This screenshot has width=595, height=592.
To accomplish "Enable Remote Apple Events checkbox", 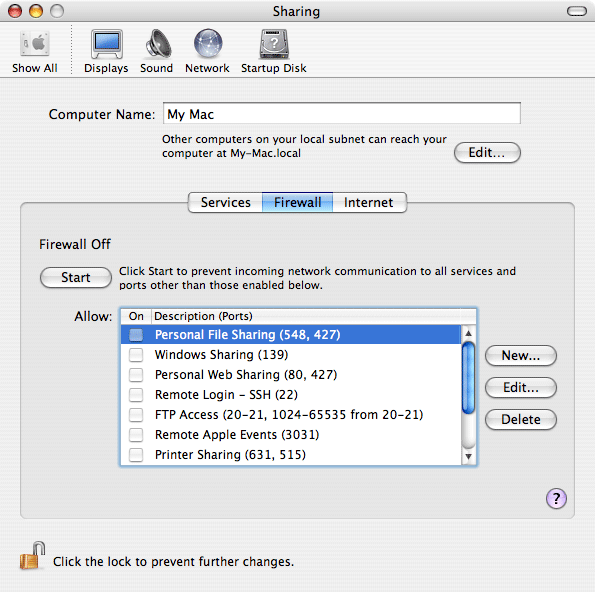I will pyautogui.click(x=136, y=435).
